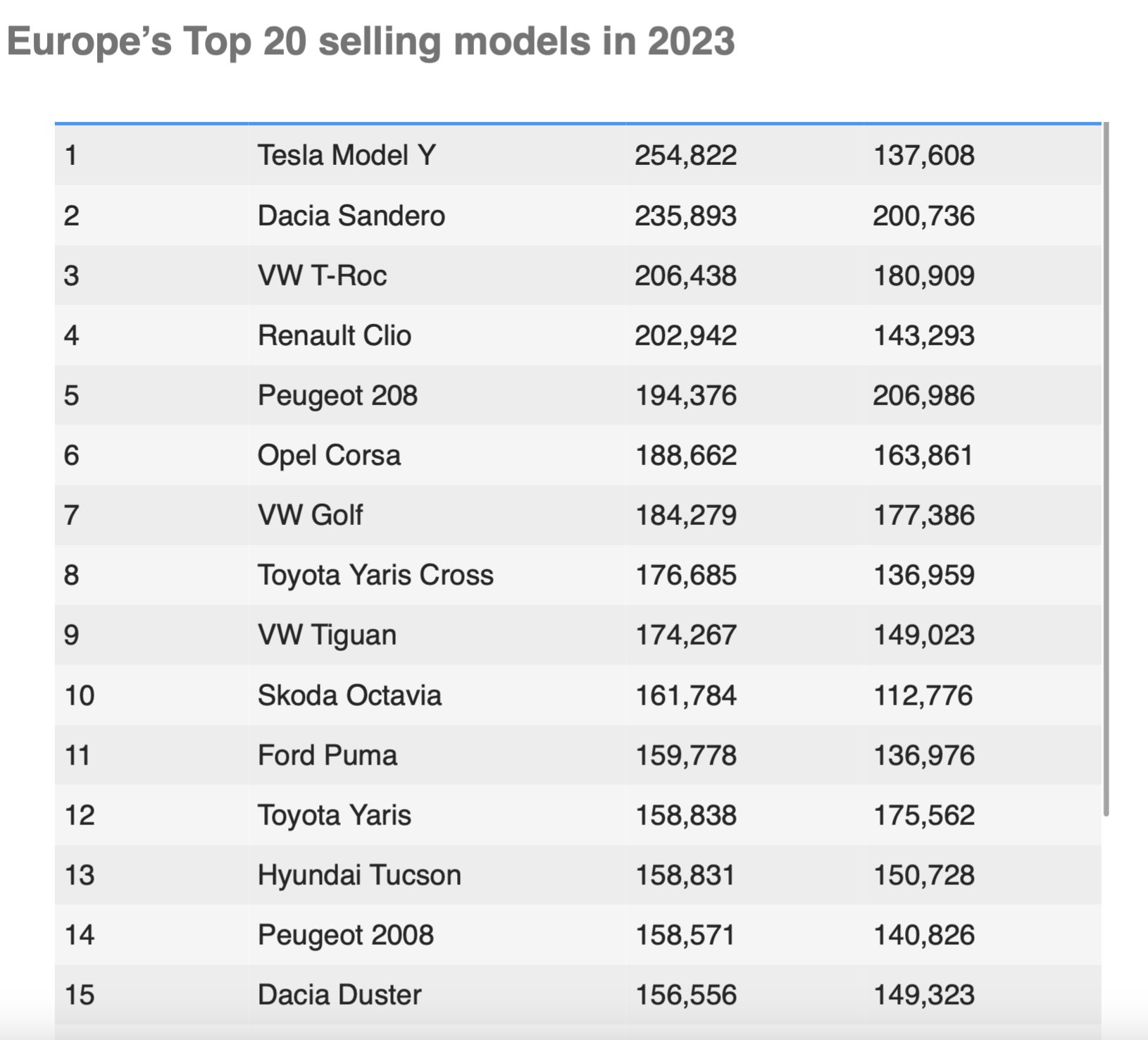Click the Hyundai Tucson entry
1148x1040 pixels.
coord(359,875)
